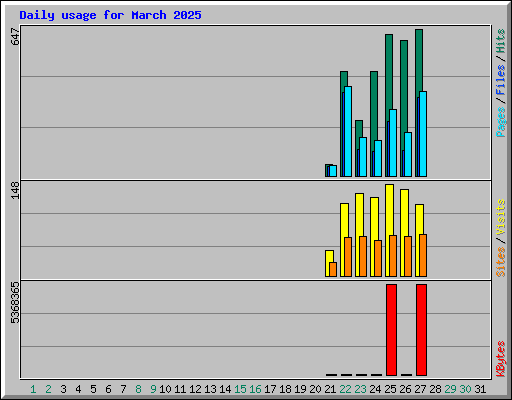Click the yellow Visits bar for day 21
The height and width of the screenshot is (400, 512).
pyautogui.click(x=327, y=263)
